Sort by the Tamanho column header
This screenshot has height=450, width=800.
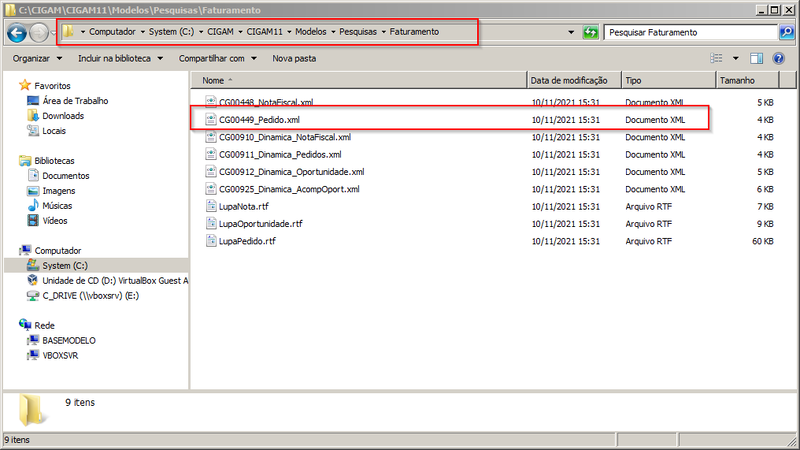click(x=747, y=80)
